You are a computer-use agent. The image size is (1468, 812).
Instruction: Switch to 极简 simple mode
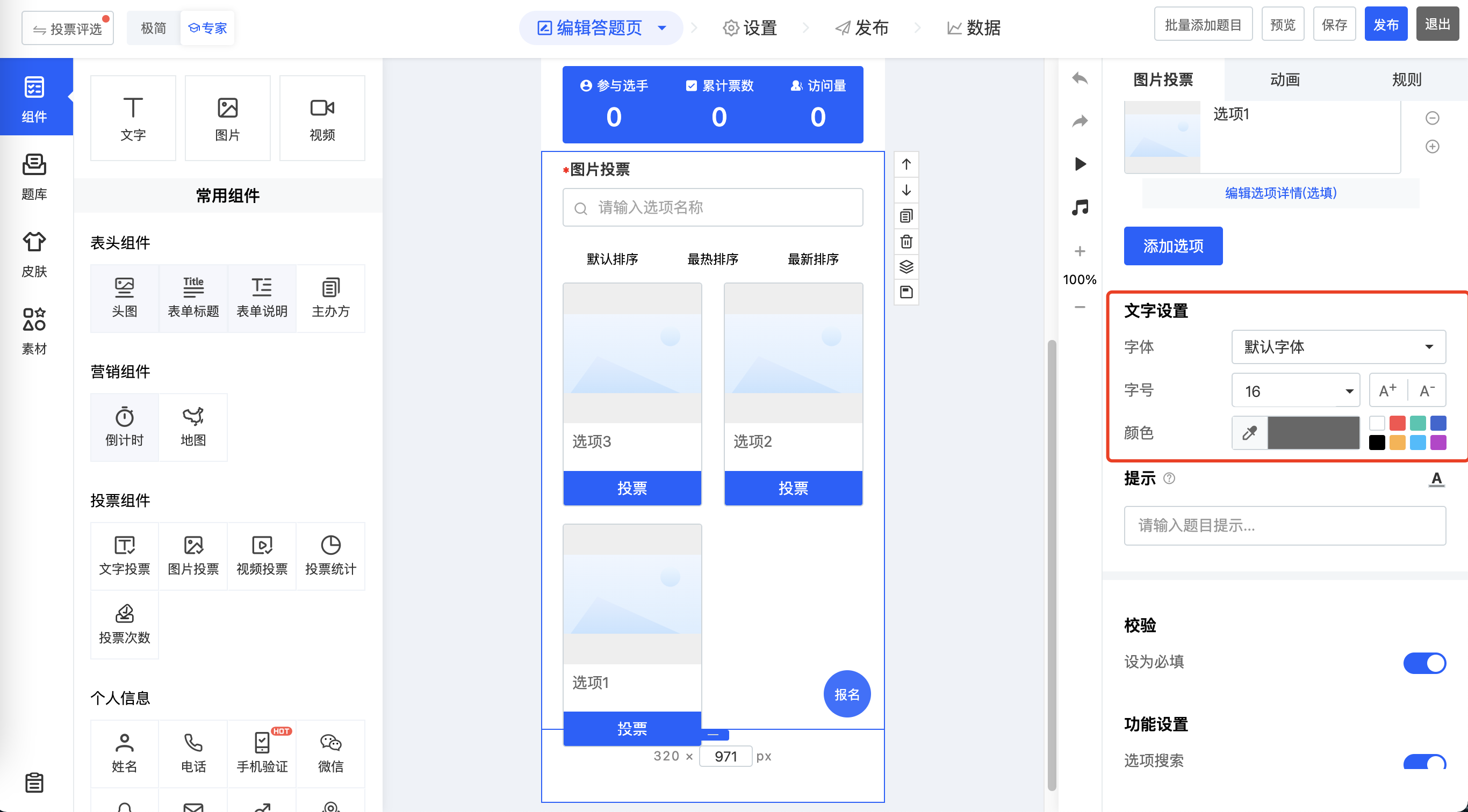(153, 28)
